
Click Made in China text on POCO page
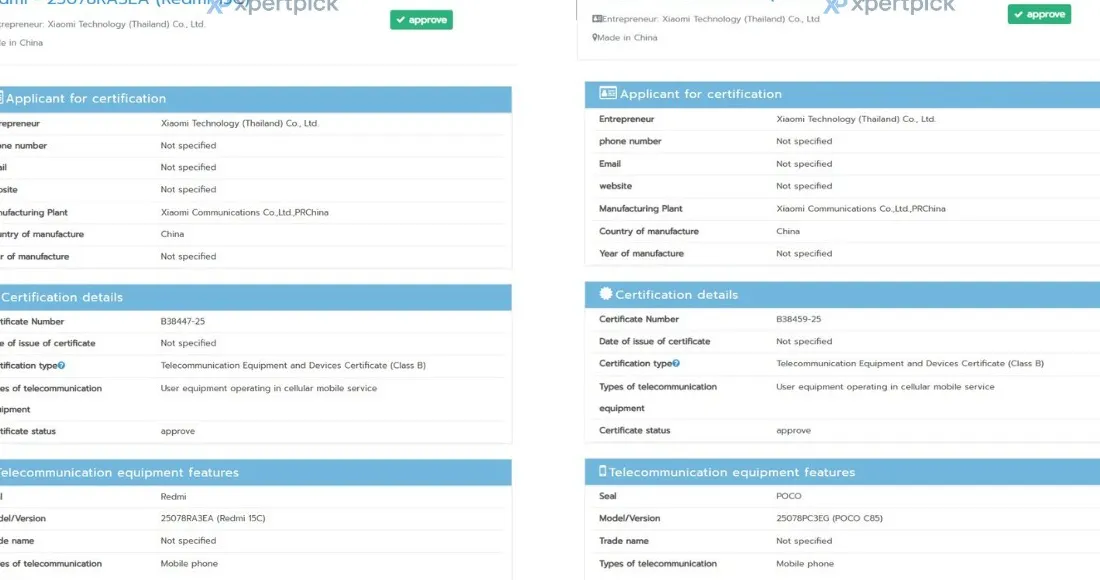pyautogui.click(x=627, y=38)
